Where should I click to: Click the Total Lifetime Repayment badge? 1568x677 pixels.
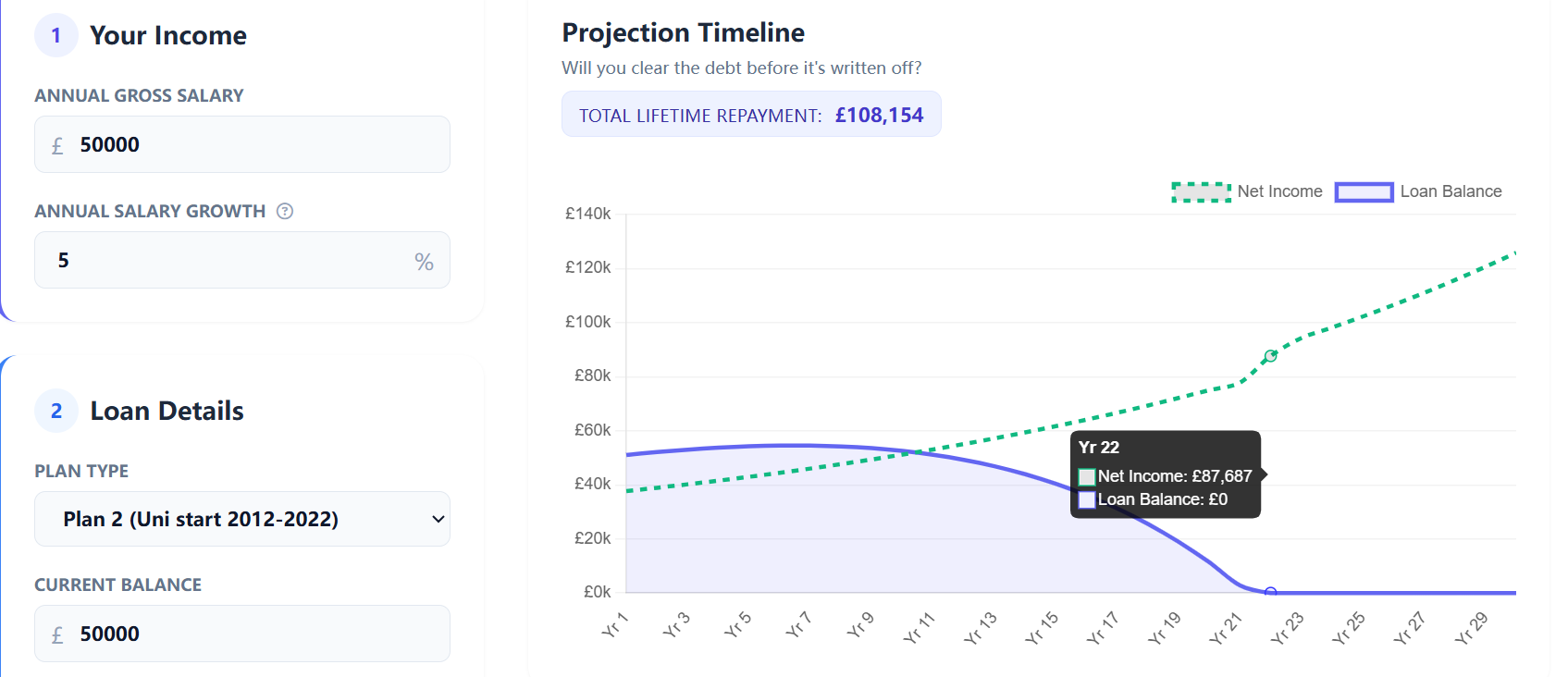click(x=751, y=115)
